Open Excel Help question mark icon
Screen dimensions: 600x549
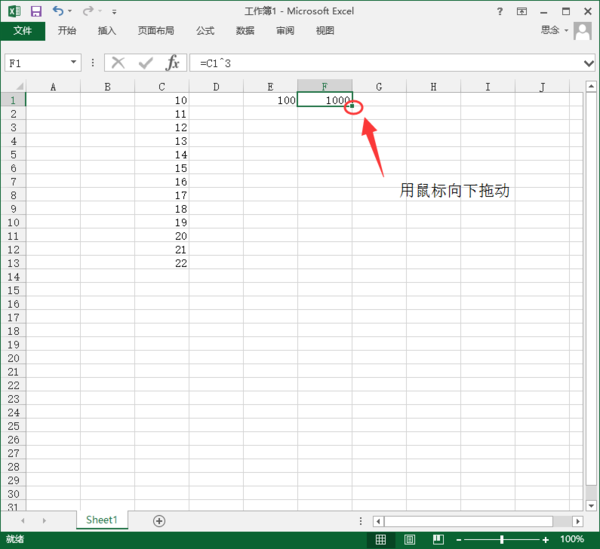point(499,11)
